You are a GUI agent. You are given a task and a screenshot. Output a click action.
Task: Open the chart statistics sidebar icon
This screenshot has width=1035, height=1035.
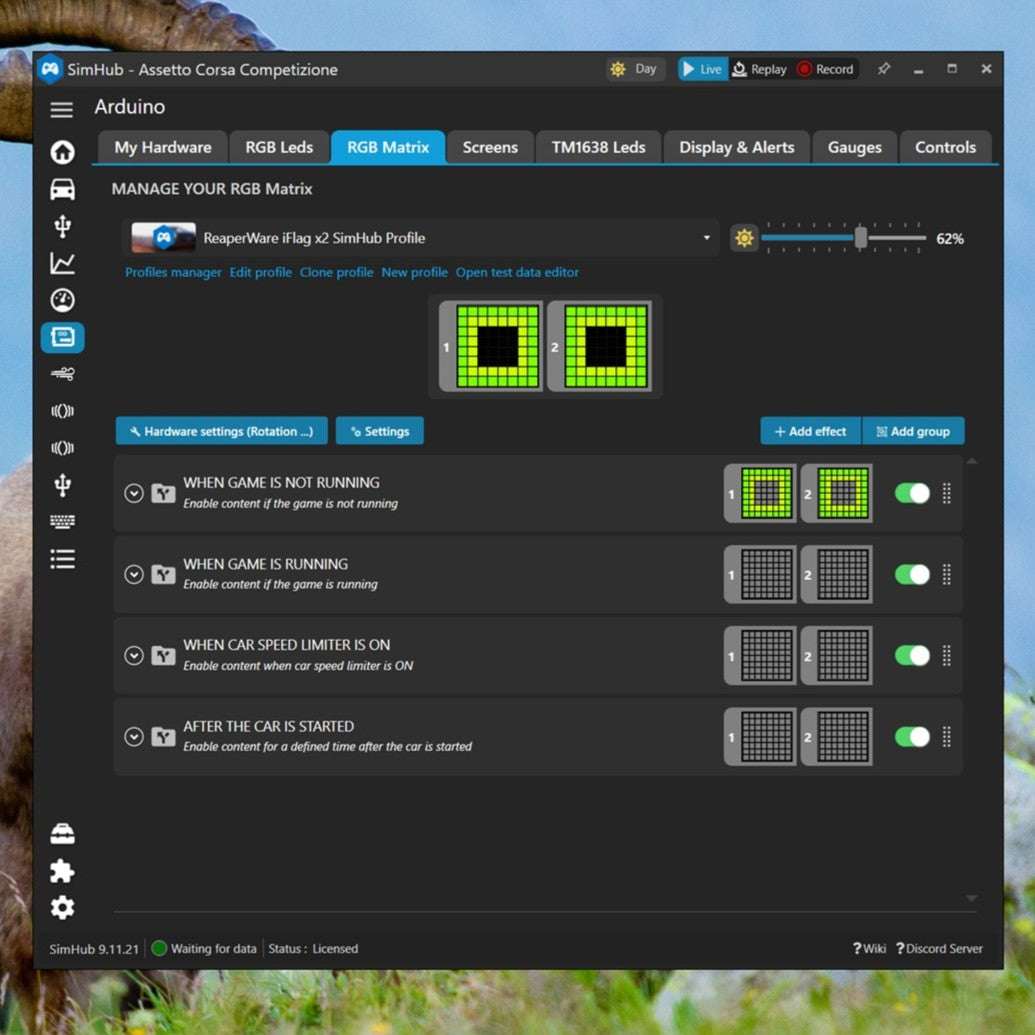pos(63,263)
